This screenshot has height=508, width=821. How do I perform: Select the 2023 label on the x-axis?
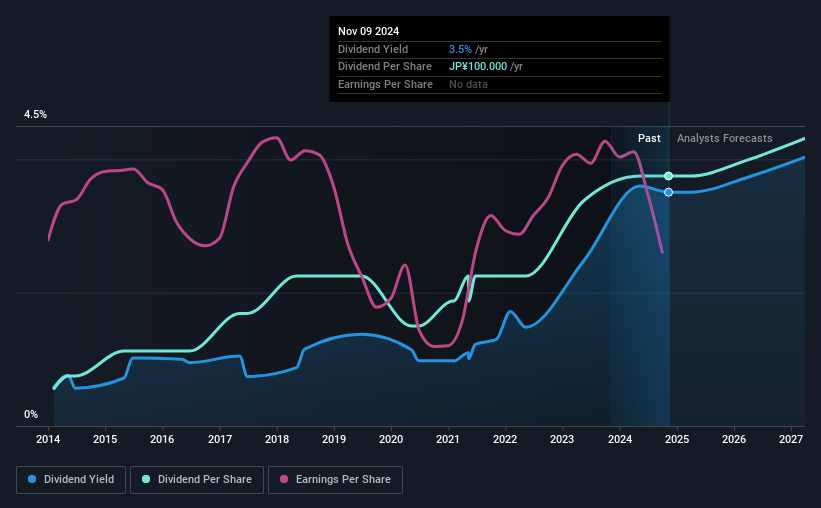(562, 439)
